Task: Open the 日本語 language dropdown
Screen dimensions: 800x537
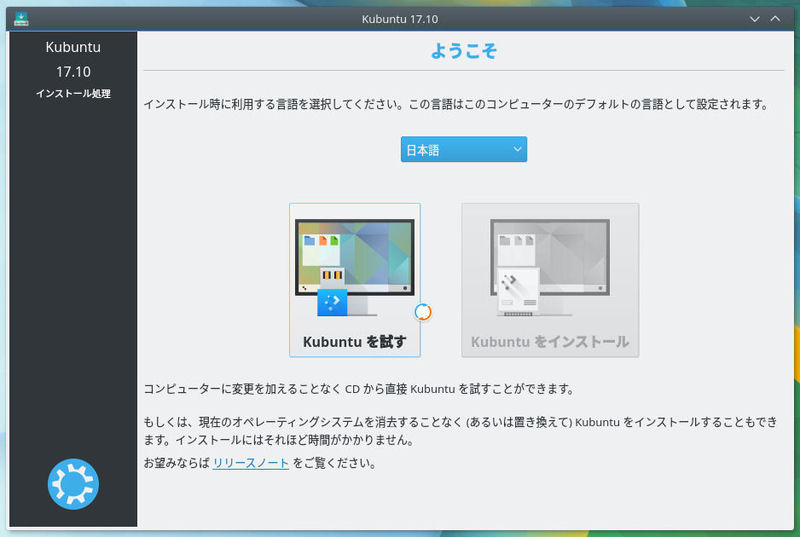Action: (x=463, y=149)
